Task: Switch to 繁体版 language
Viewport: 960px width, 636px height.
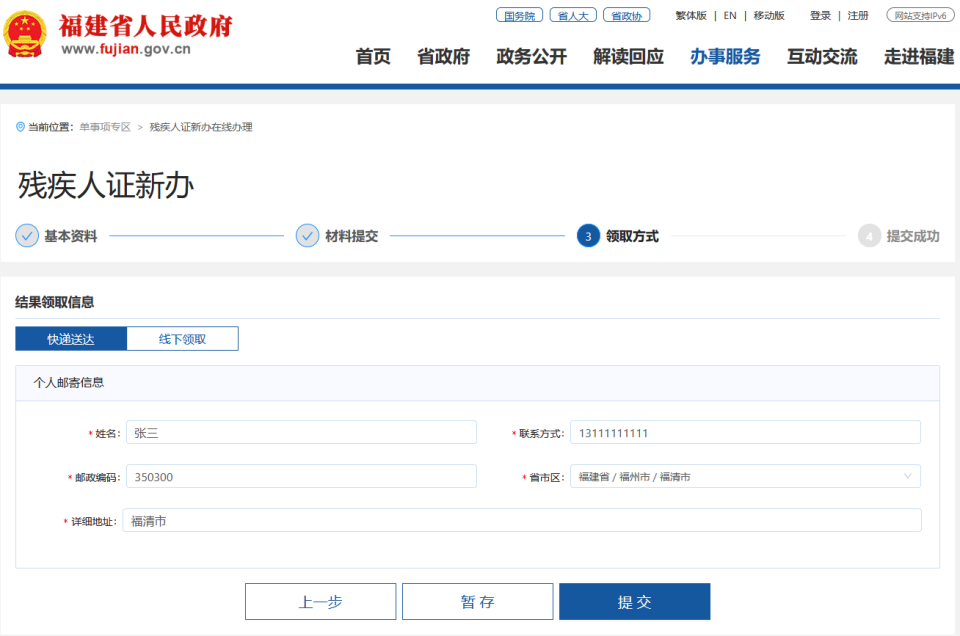Action: [x=691, y=15]
